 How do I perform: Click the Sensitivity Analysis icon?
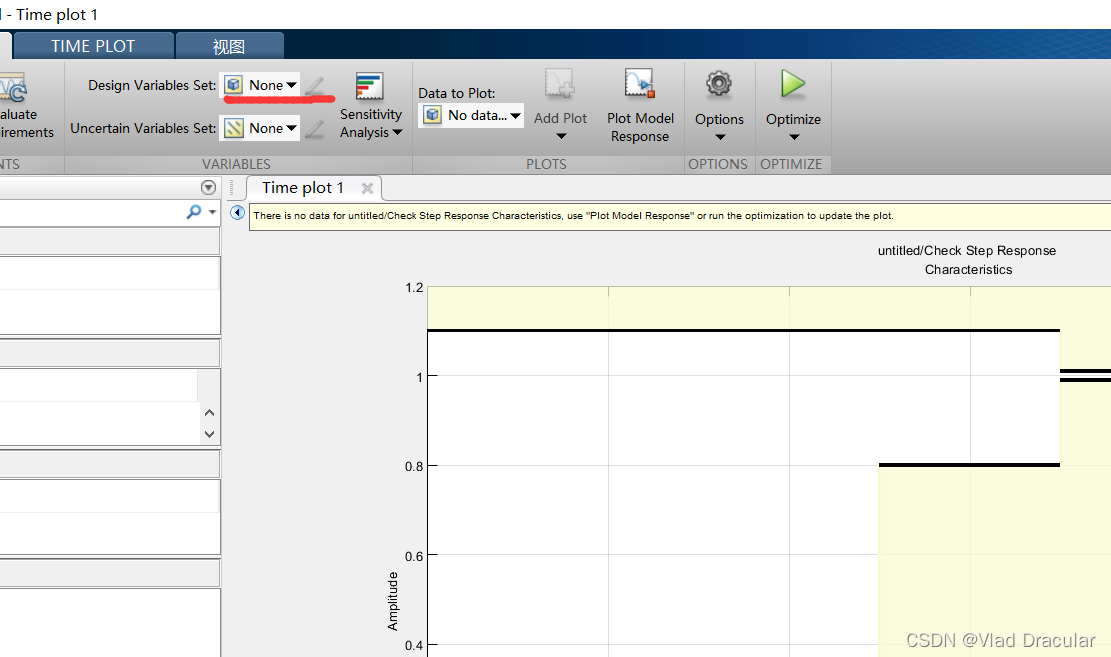pyautogui.click(x=369, y=86)
